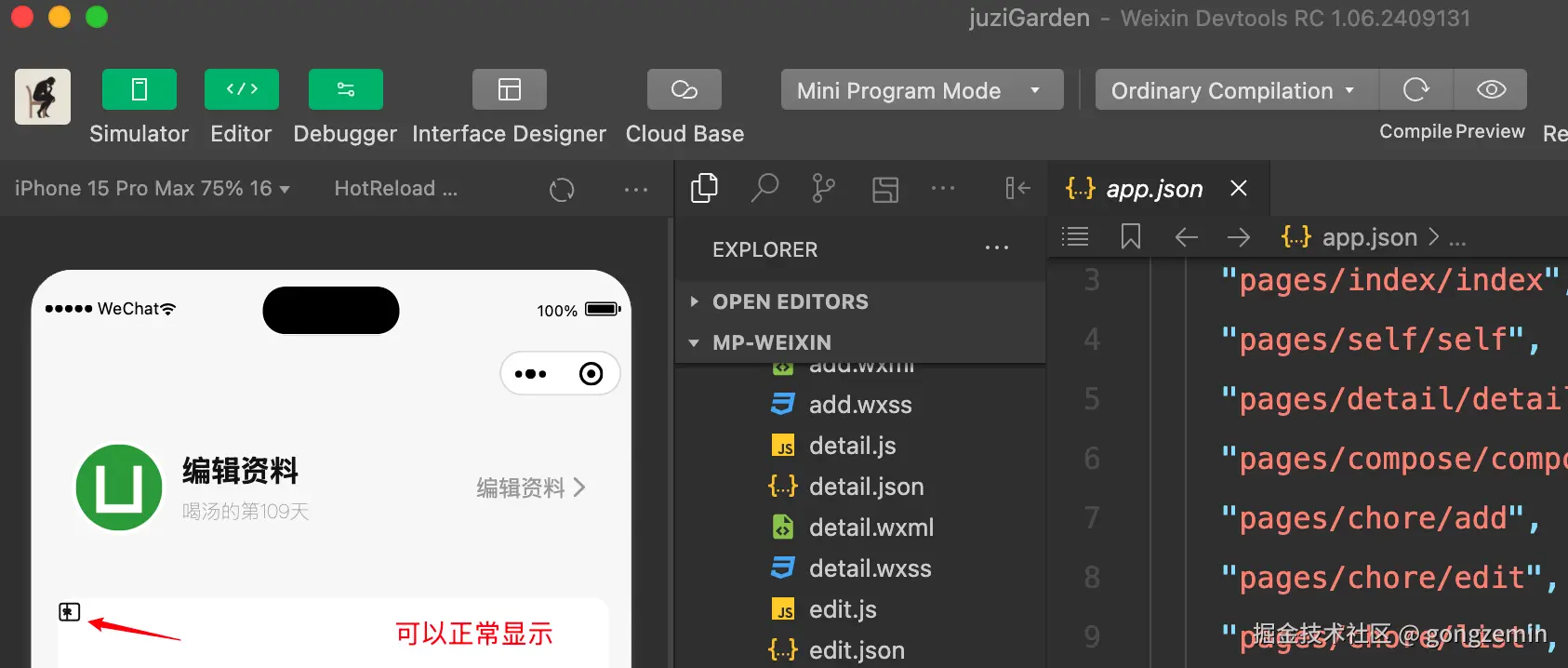Open the HotReload setting menu

tap(396, 188)
